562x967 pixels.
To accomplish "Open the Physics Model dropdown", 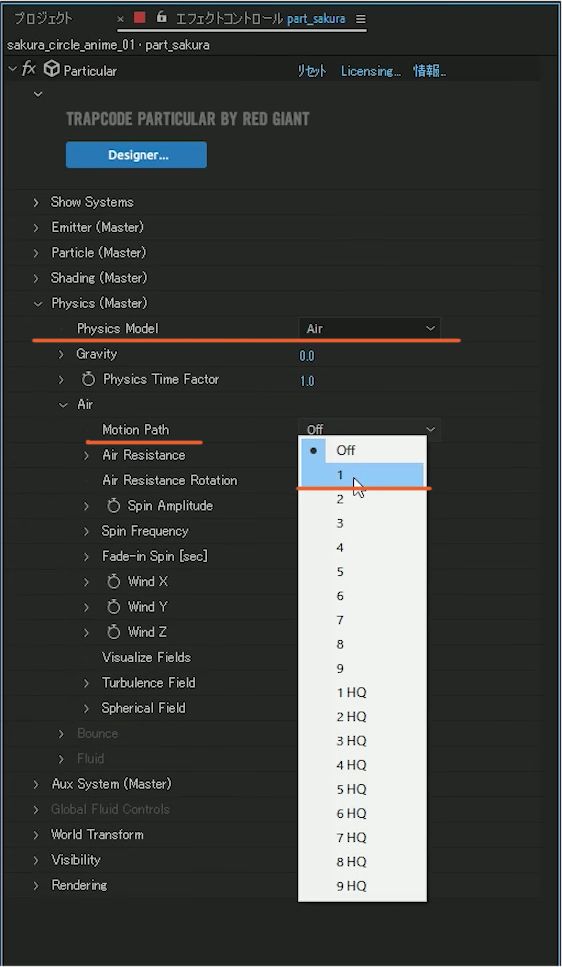I will pos(370,329).
